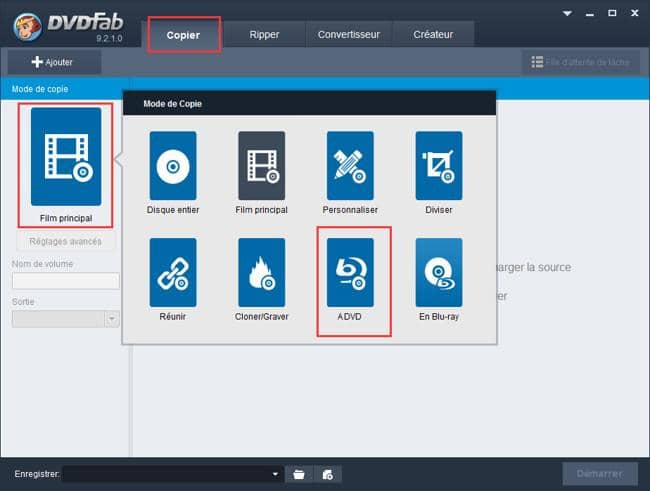650x491 pixels.
Task: Click the ISO image save icon
Action: point(327,474)
